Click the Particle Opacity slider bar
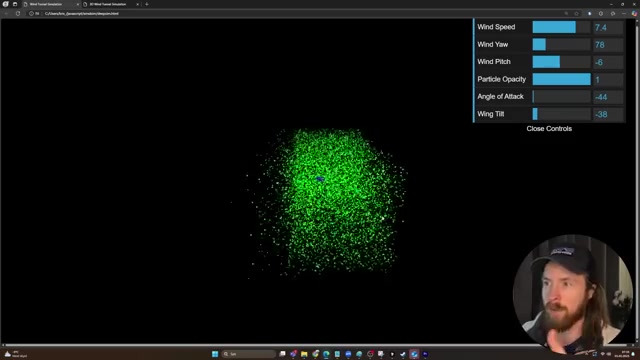The height and width of the screenshot is (360, 640). [x=561, y=79]
